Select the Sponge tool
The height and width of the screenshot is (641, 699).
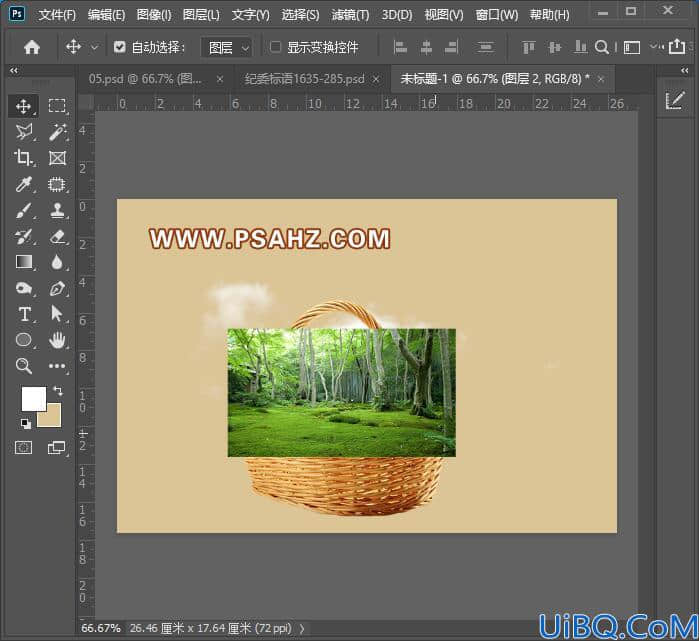(23, 288)
